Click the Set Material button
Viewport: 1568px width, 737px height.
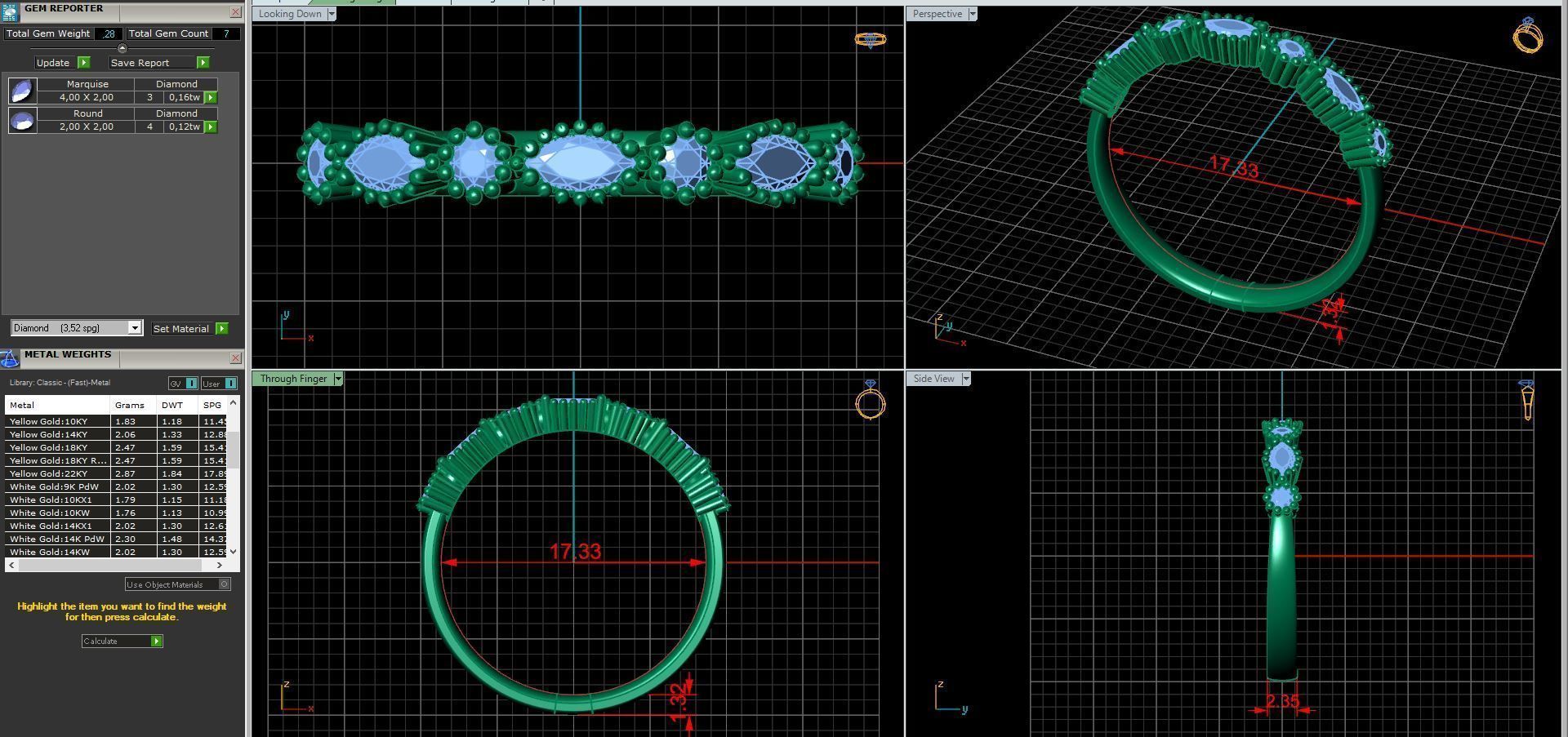[x=183, y=328]
